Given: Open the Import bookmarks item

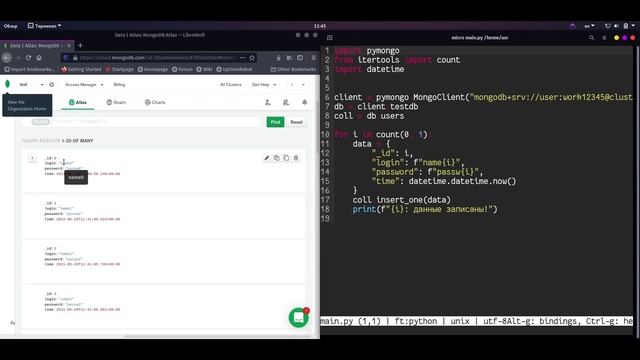Looking at the screenshot, I should pos(29,69).
